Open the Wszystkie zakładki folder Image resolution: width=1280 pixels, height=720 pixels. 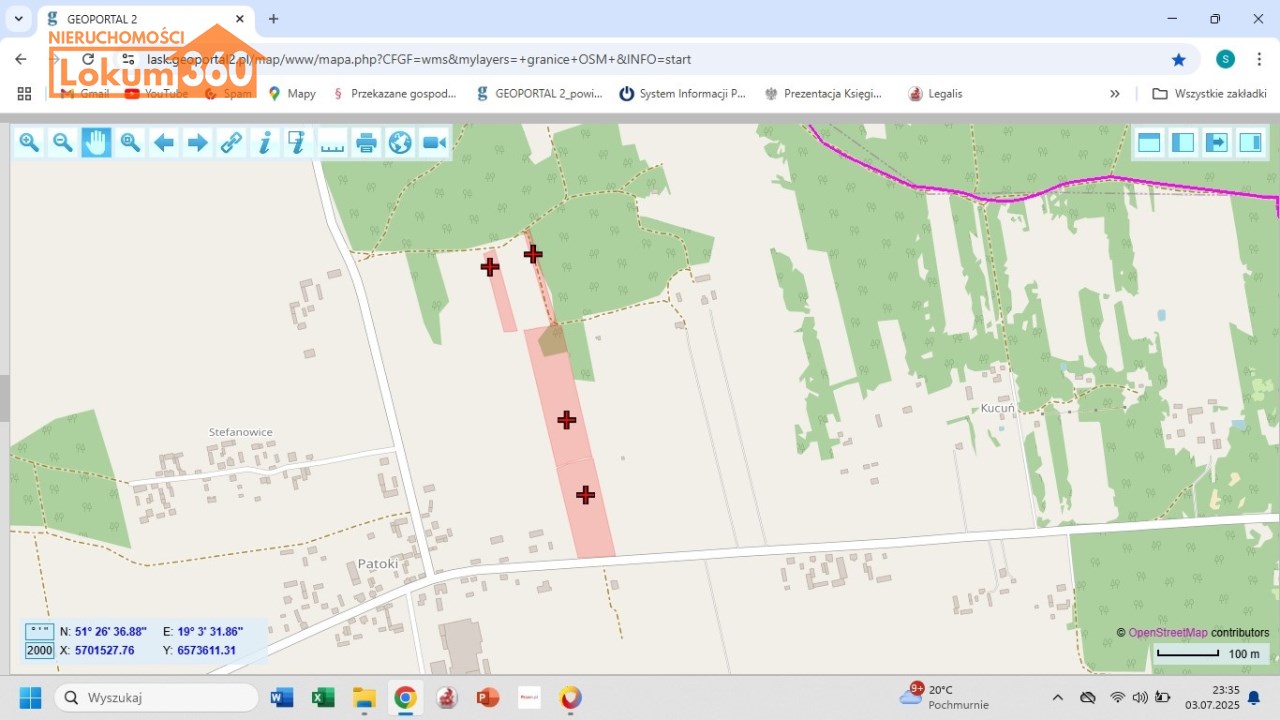[1210, 93]
